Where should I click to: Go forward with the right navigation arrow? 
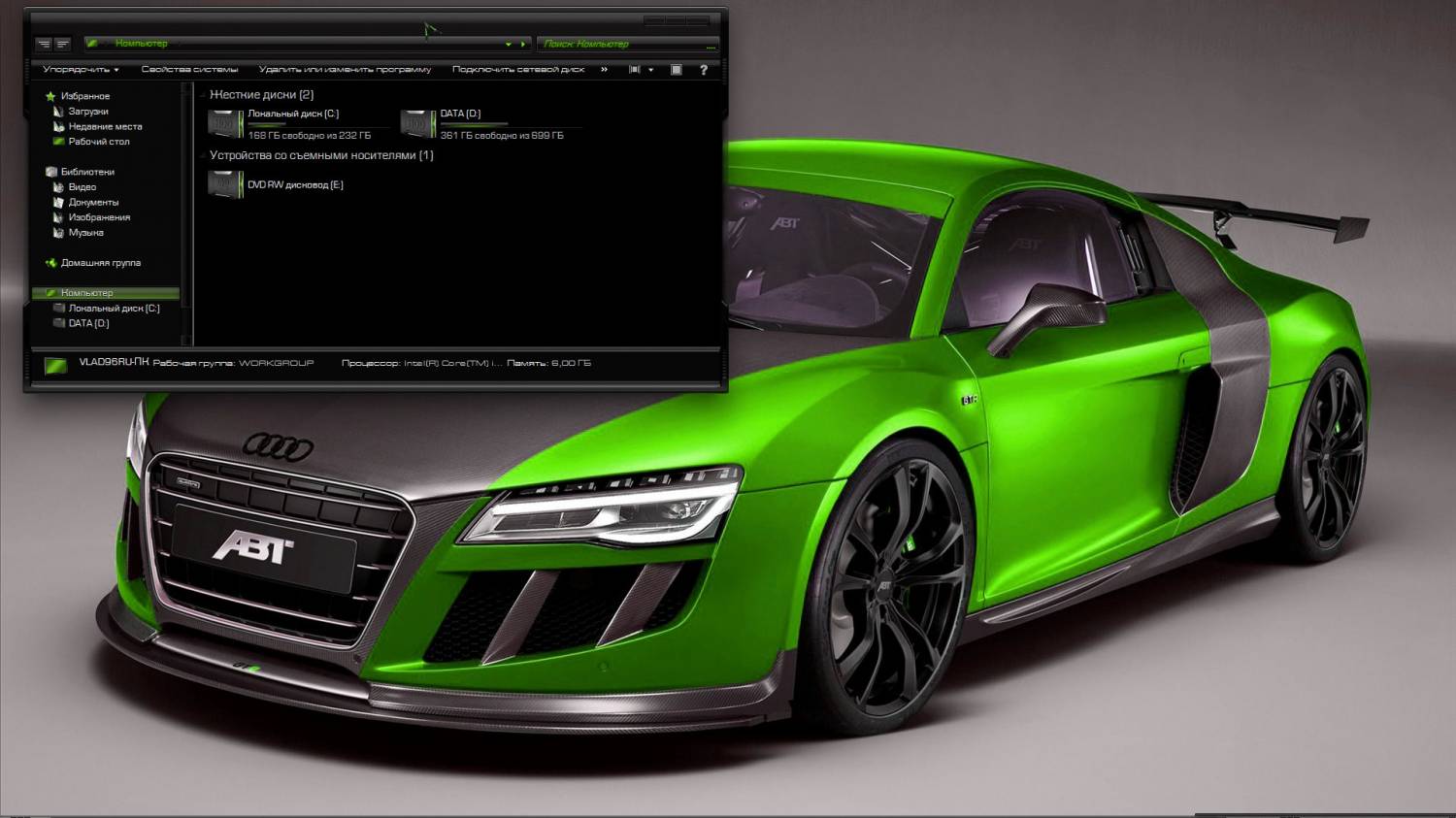[x=62, y=44]
